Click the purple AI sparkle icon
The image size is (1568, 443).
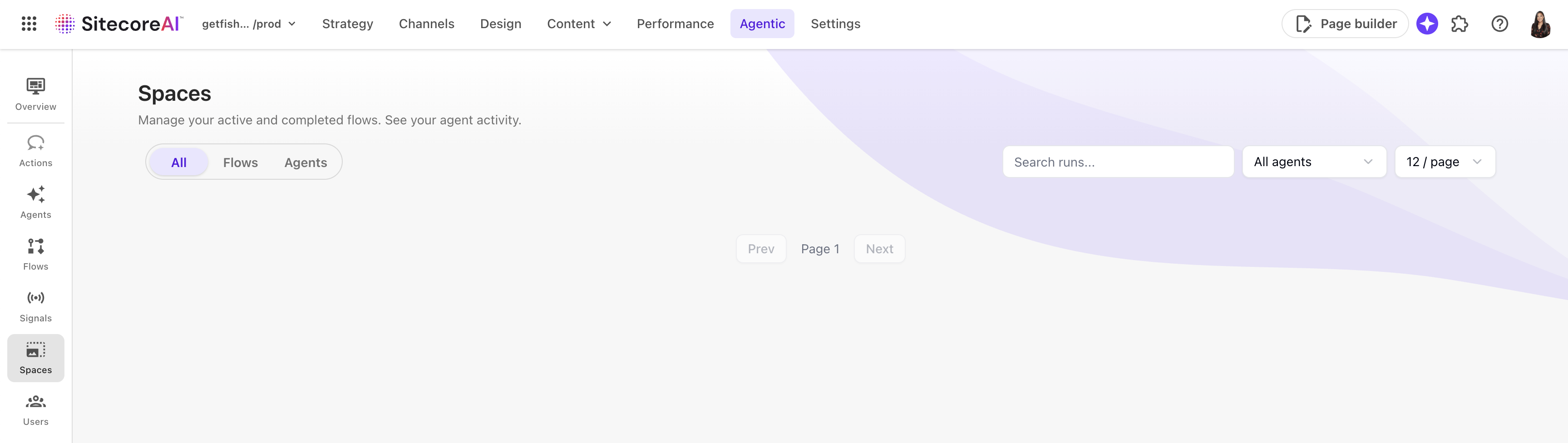click(1427, 24)
